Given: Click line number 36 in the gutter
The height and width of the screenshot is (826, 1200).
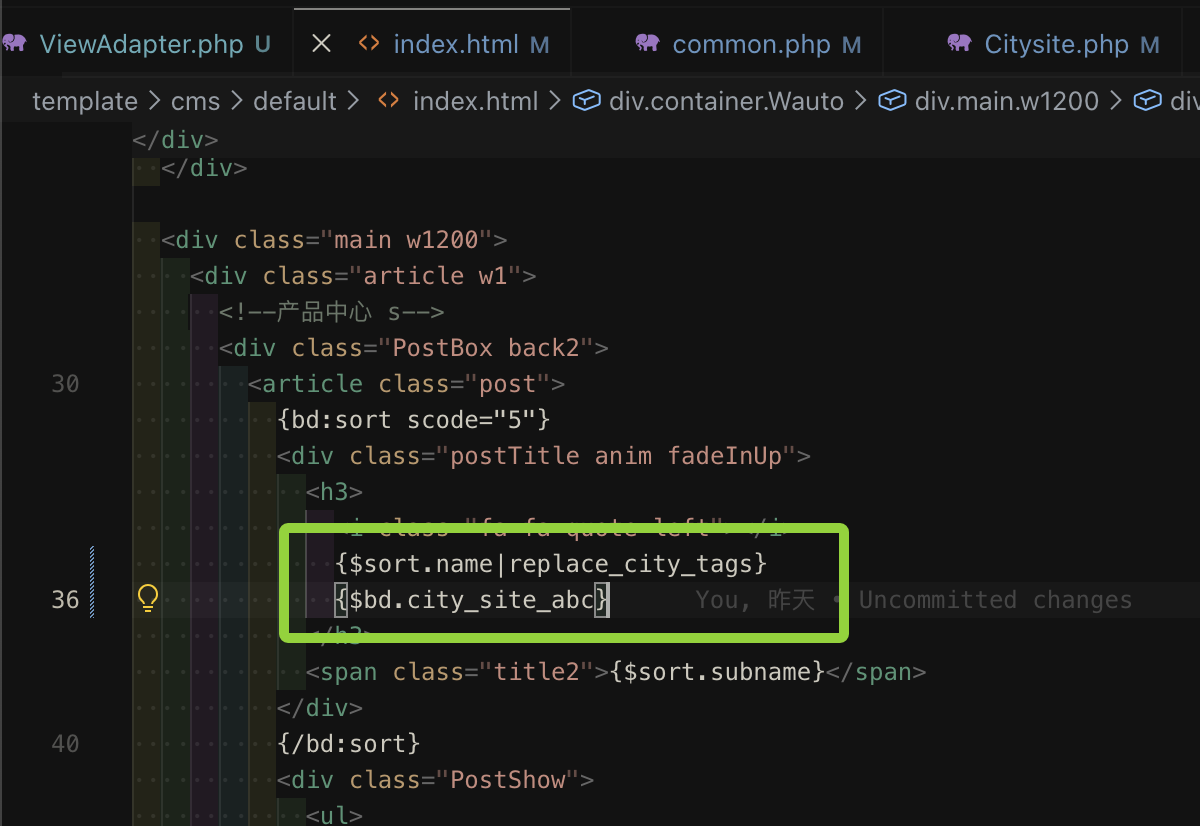Looking at the screenshot, I should coord(65,600).
